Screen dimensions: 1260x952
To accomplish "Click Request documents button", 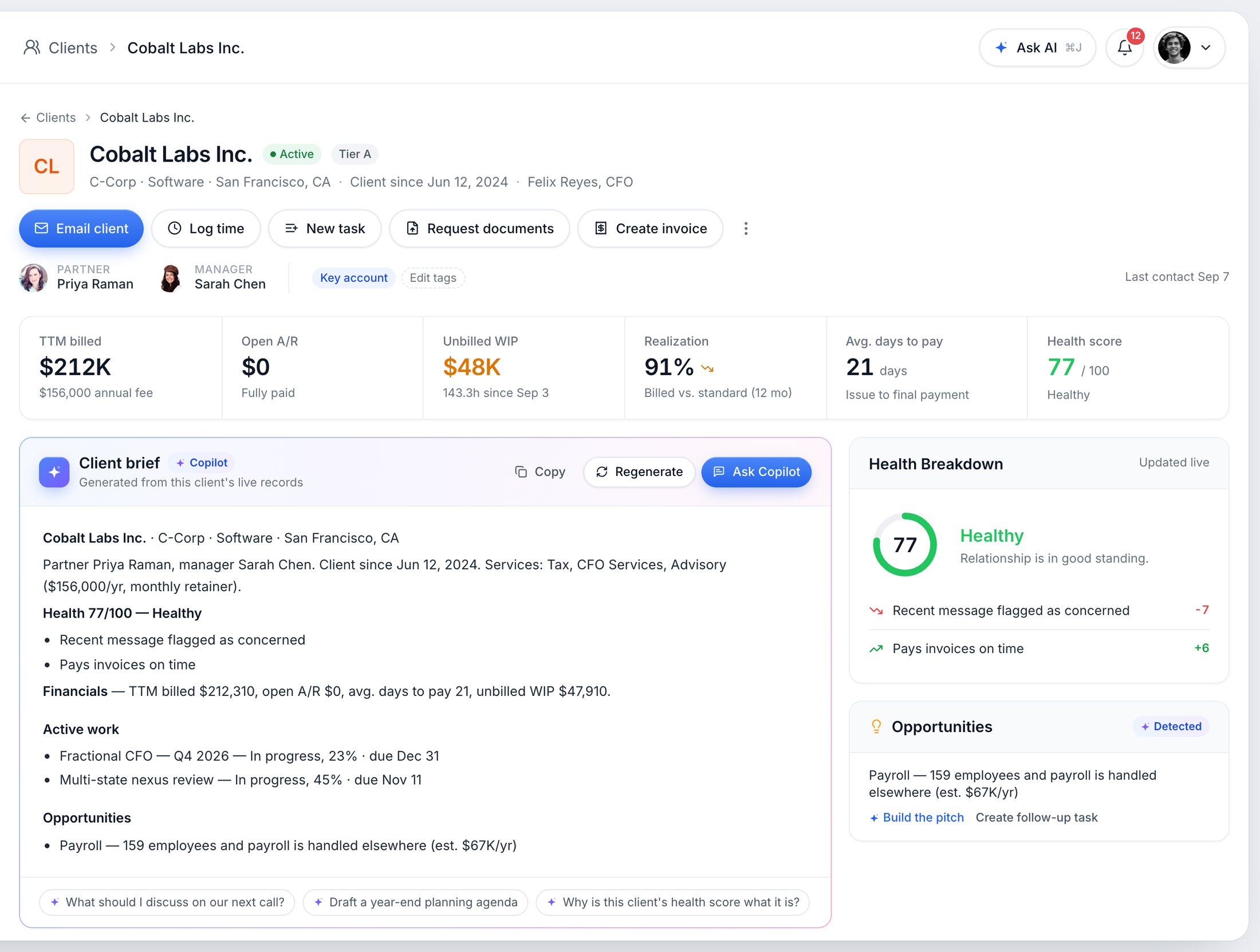I will 479,229.
